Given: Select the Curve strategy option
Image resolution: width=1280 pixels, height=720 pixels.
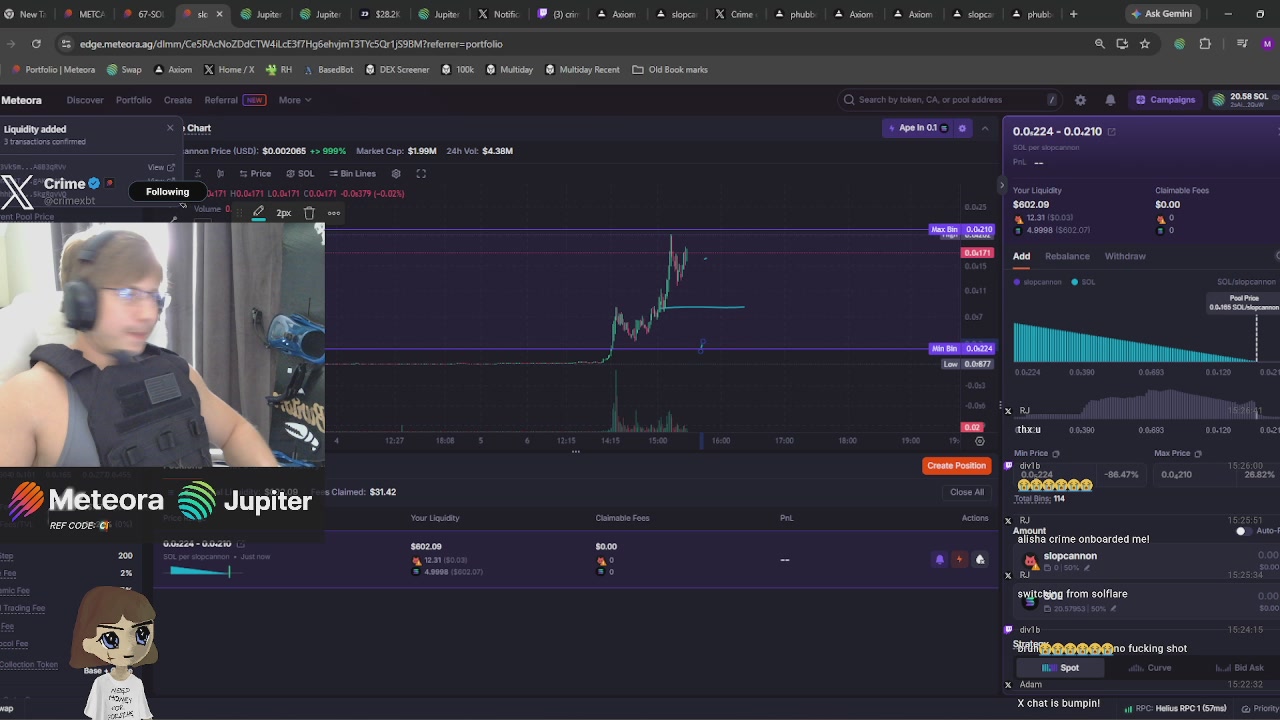Looking at the screenshot, I should (x=1150, y=668).
